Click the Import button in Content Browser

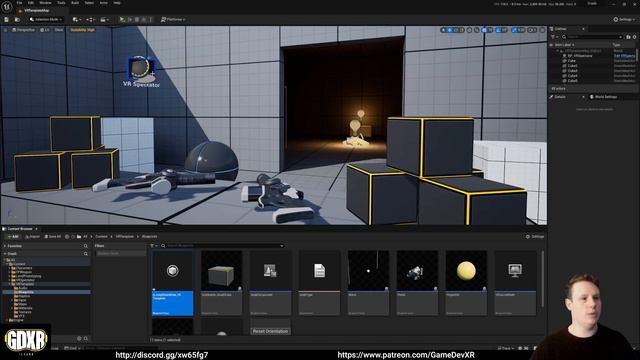32,236
